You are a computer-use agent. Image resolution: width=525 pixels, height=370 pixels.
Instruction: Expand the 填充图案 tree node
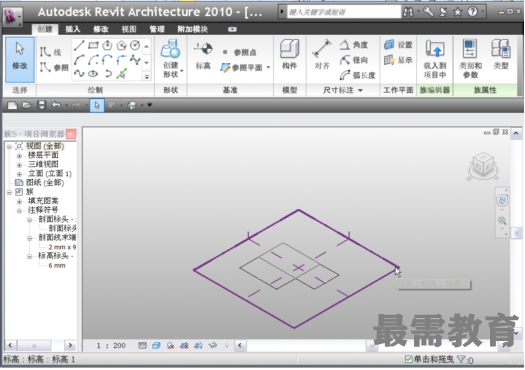tap(19, 201)
